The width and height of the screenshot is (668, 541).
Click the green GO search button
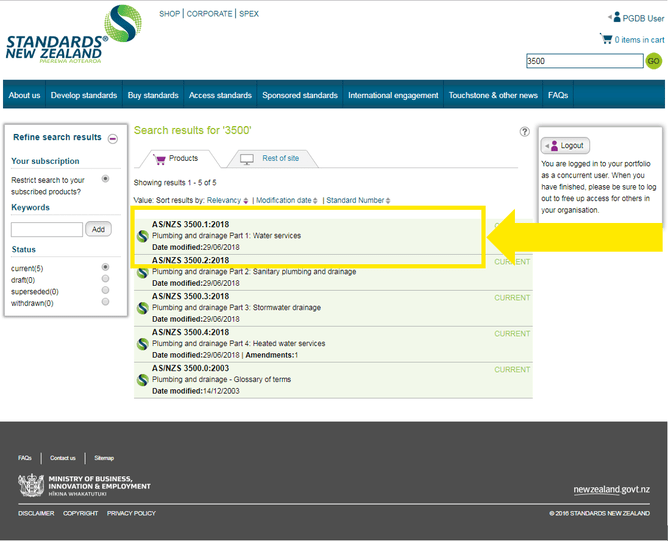point(654,61)
